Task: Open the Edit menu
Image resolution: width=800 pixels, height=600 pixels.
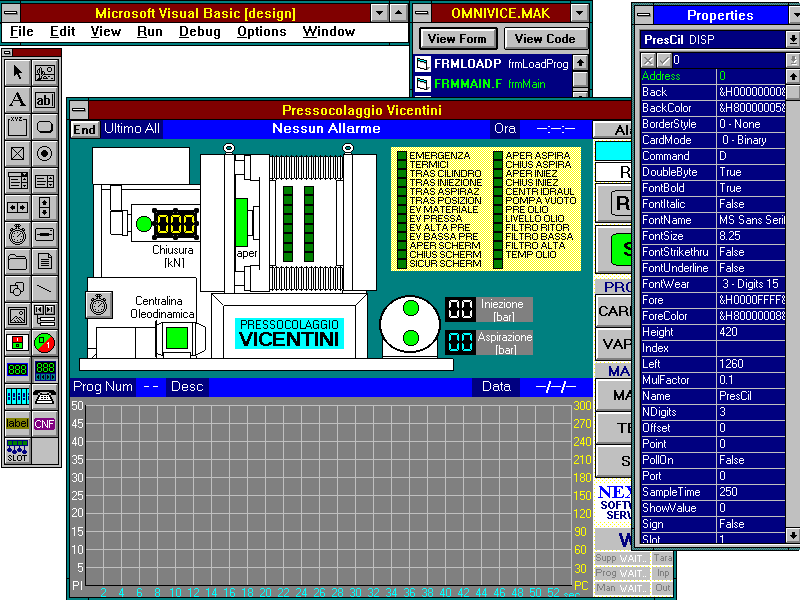Action: coord(62,32)
